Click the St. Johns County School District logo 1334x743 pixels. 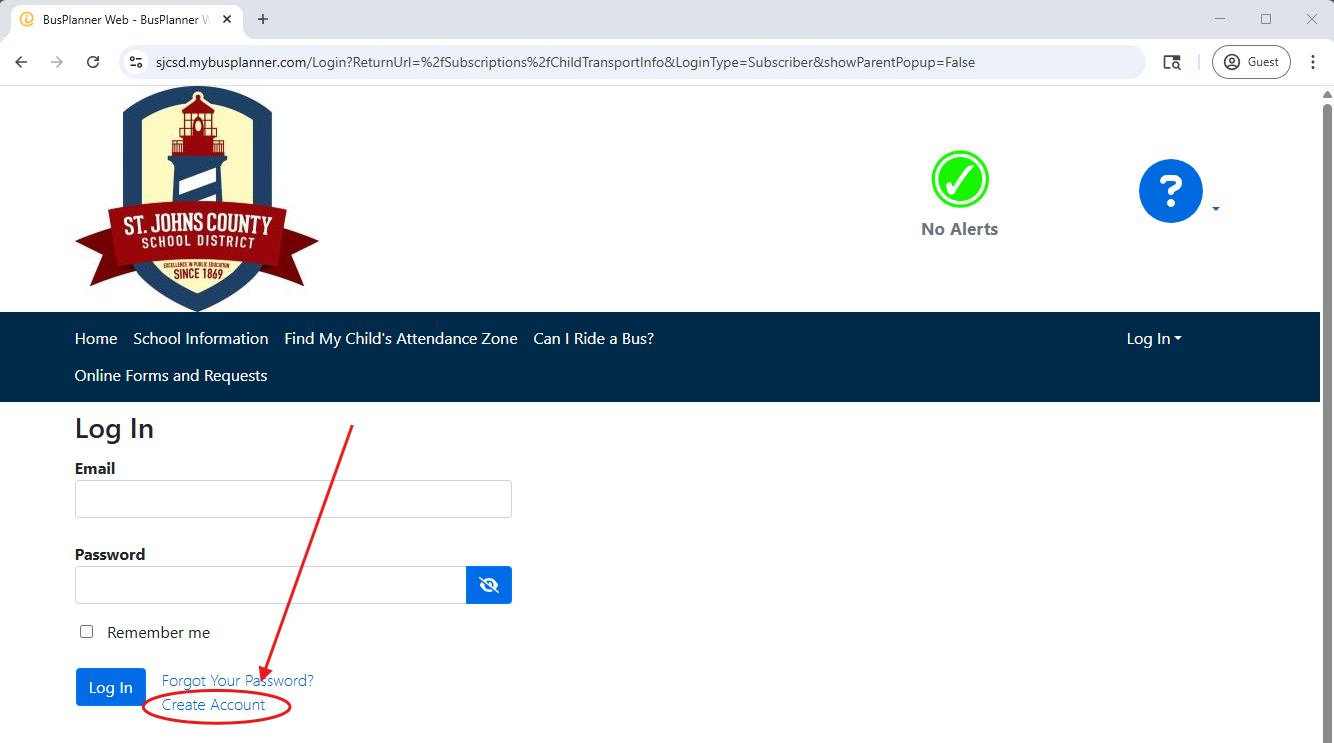[x=197, y=199]
